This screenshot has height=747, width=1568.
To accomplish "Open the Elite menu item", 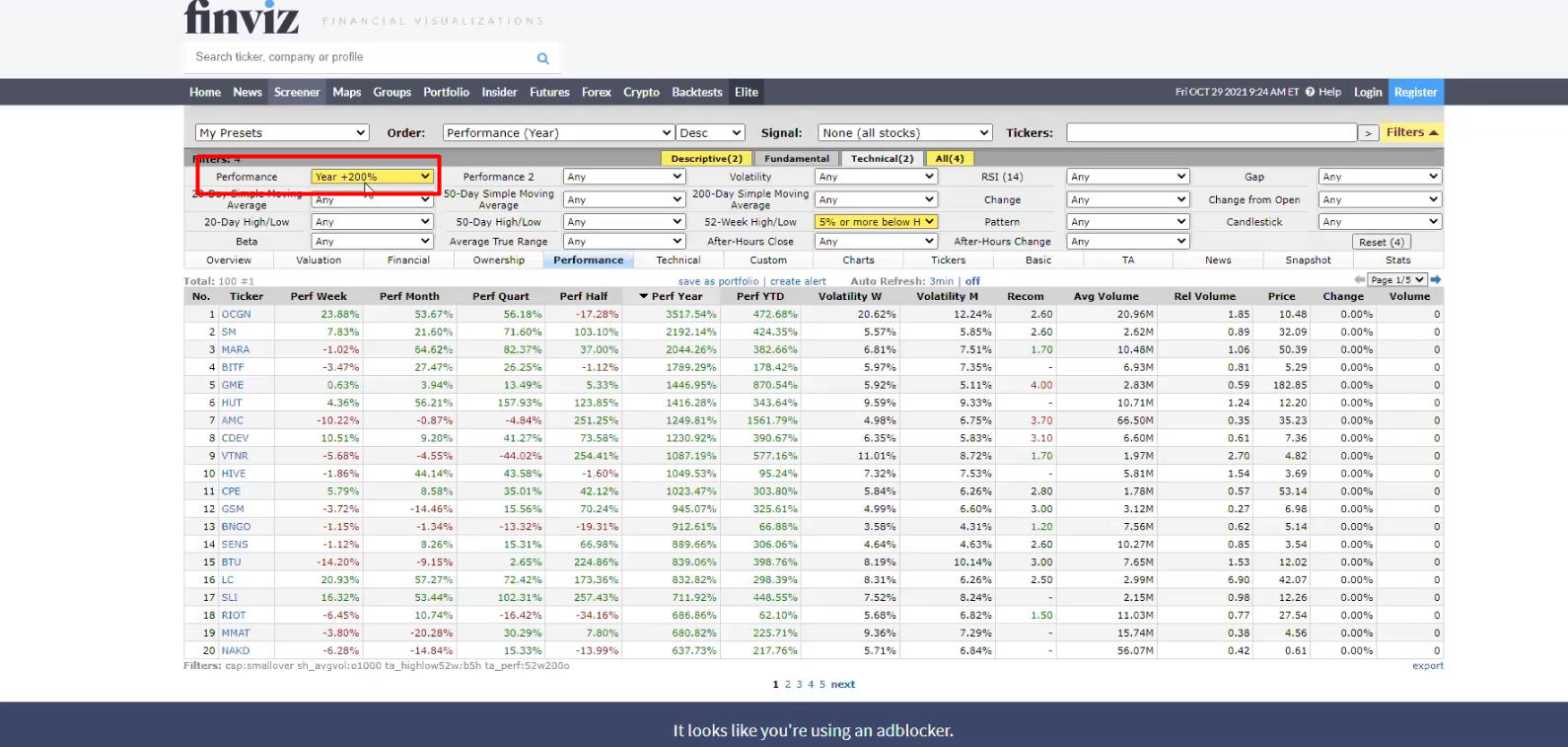I will click(x=747, y=92).
